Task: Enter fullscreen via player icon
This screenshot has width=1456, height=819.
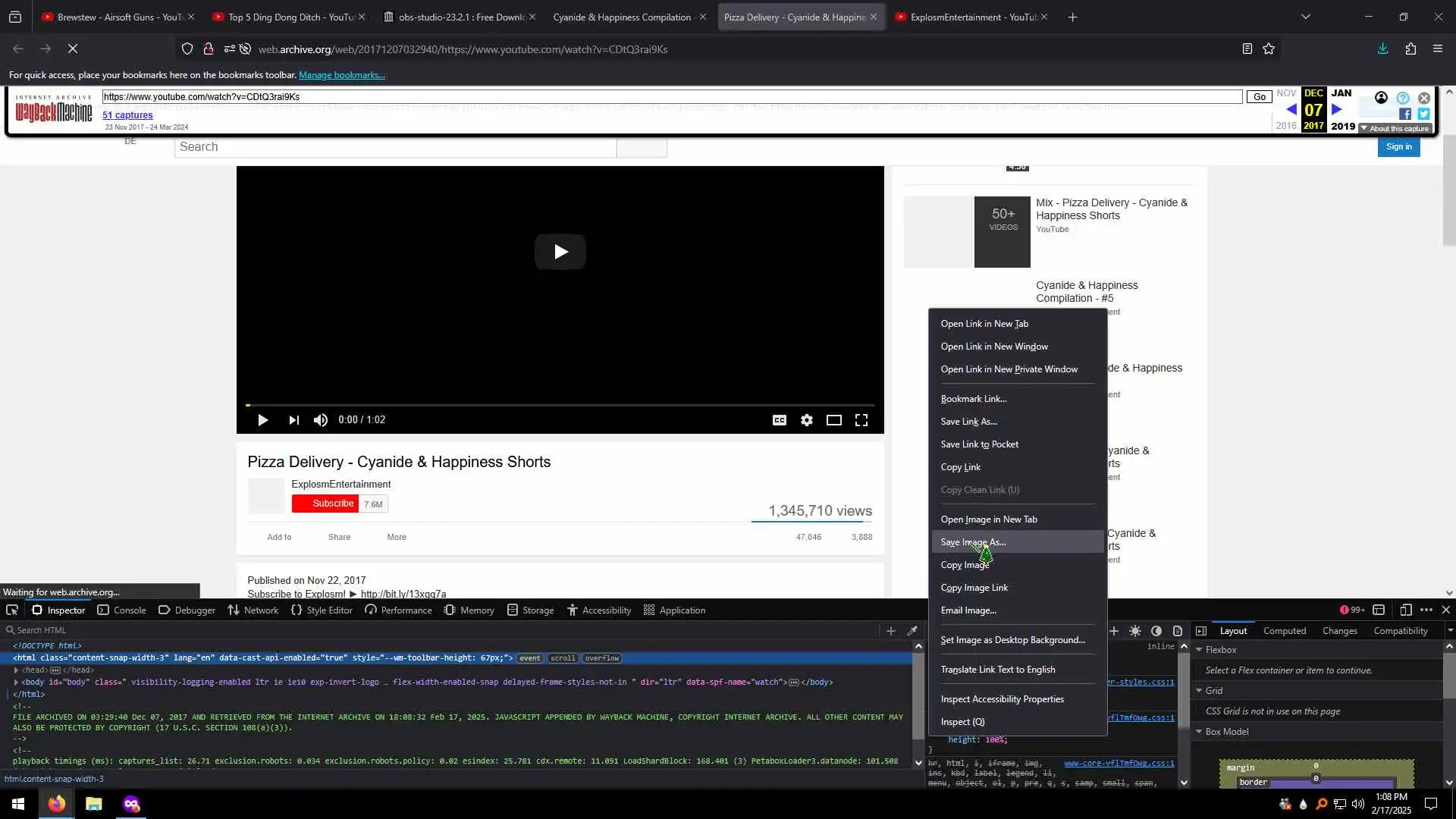Action: [861, 420]
